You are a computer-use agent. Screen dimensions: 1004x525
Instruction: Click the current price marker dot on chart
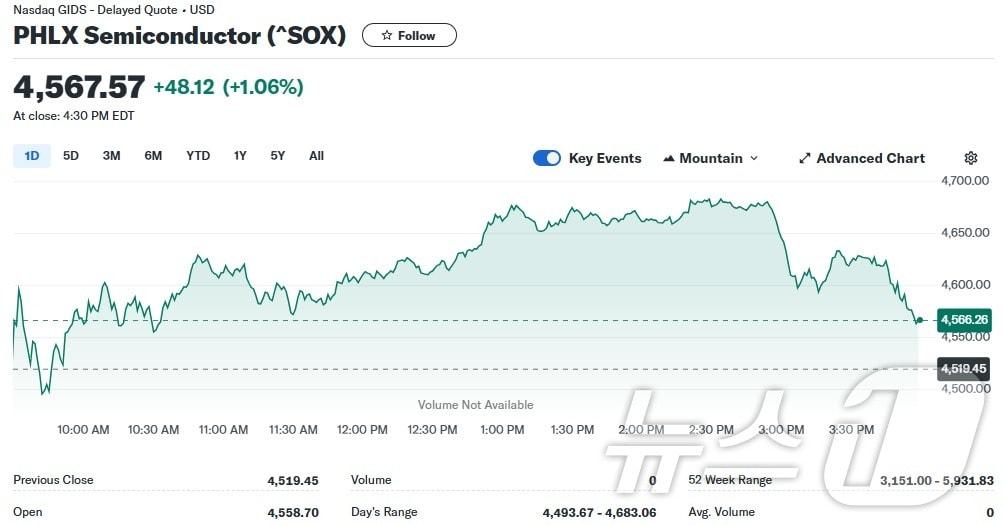[x=919, y=320]
